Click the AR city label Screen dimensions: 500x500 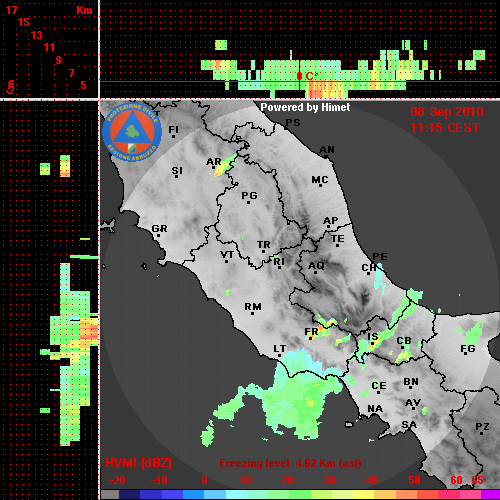tap(214, 162)
